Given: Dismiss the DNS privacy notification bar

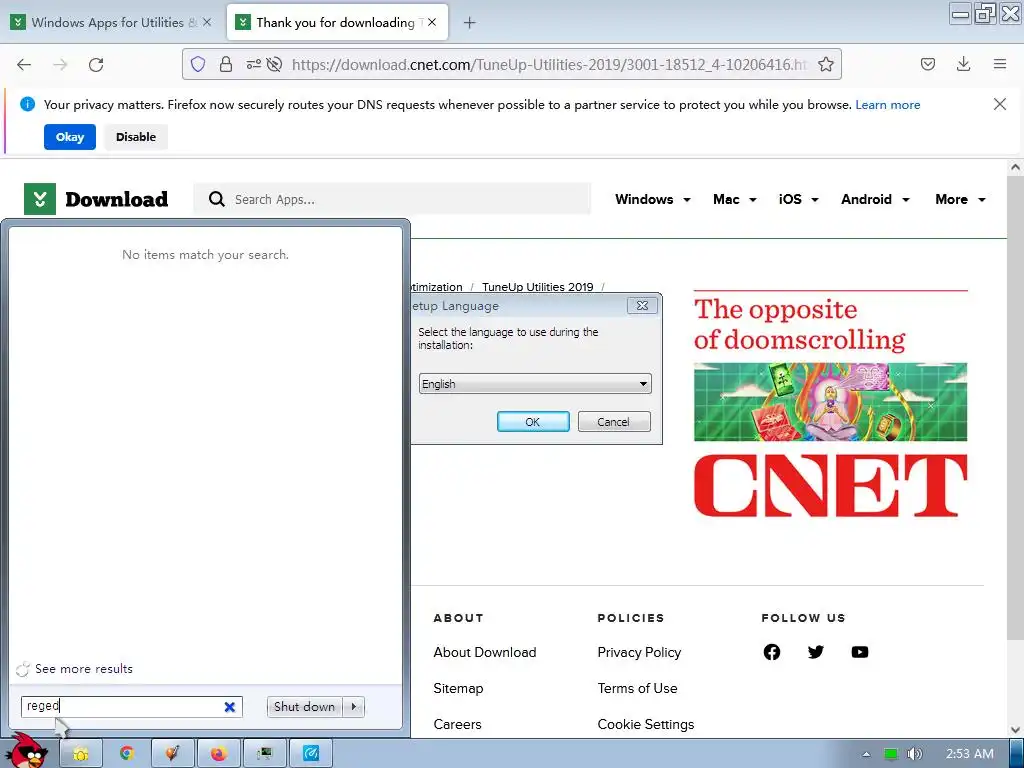Looking at the screenshot, I should pos(999,104).
